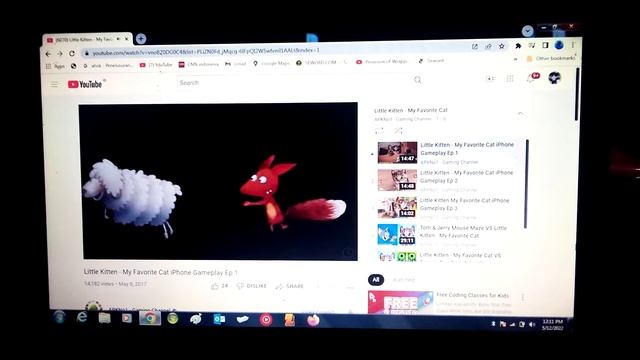Viewport: 640px width, 360px height.
Task: Open Chrome media control icon
Action: click(x=531, y=45)
